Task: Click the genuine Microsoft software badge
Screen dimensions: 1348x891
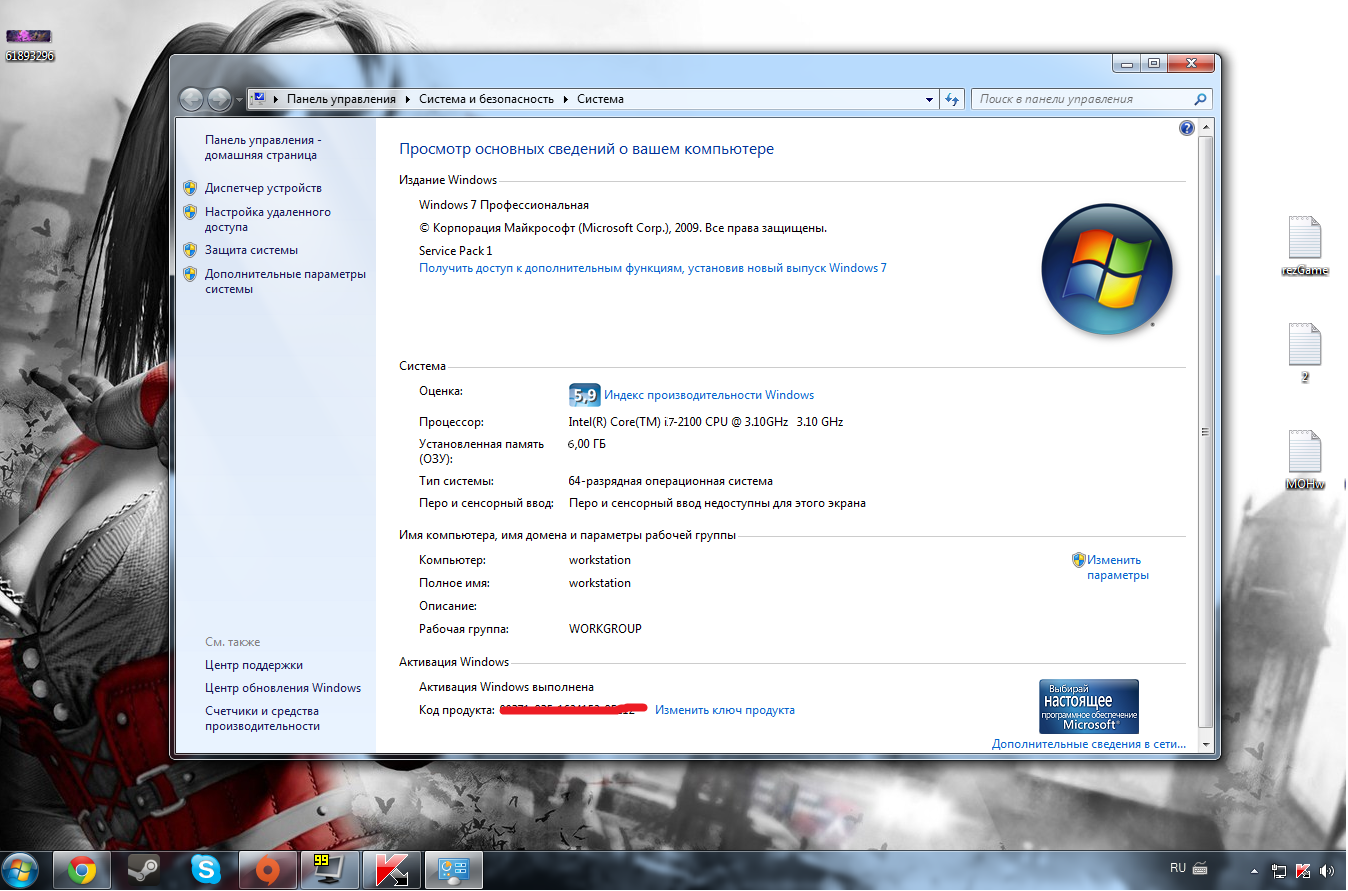Action: click(1089, 706)
